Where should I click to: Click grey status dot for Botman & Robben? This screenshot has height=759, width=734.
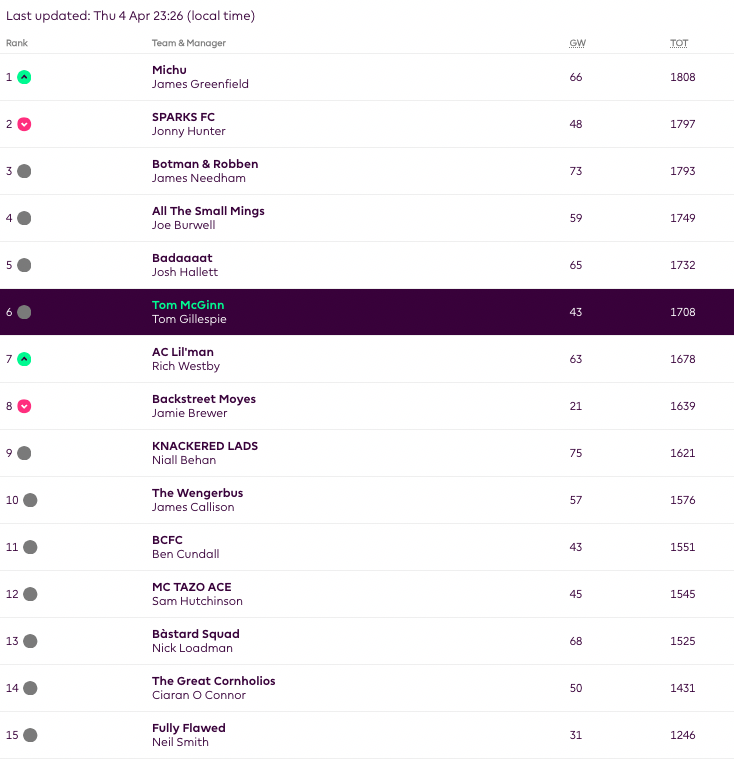coord(24,171)
